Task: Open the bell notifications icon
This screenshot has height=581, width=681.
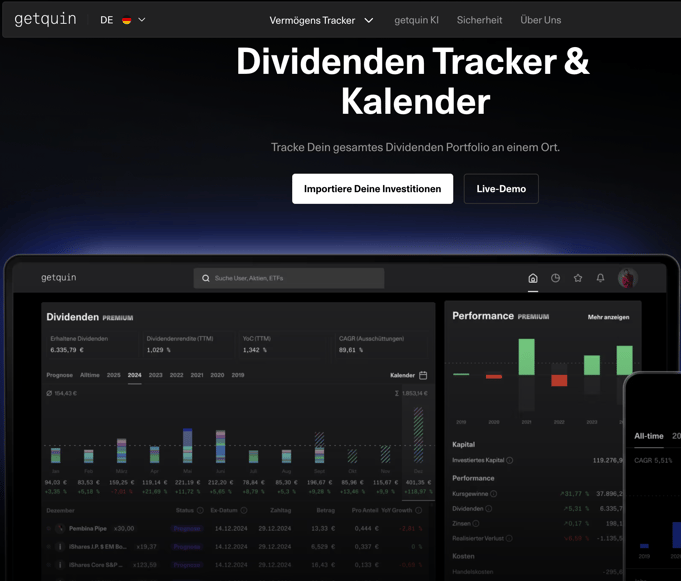Action: pyautogui.click(x=600, y=278)
